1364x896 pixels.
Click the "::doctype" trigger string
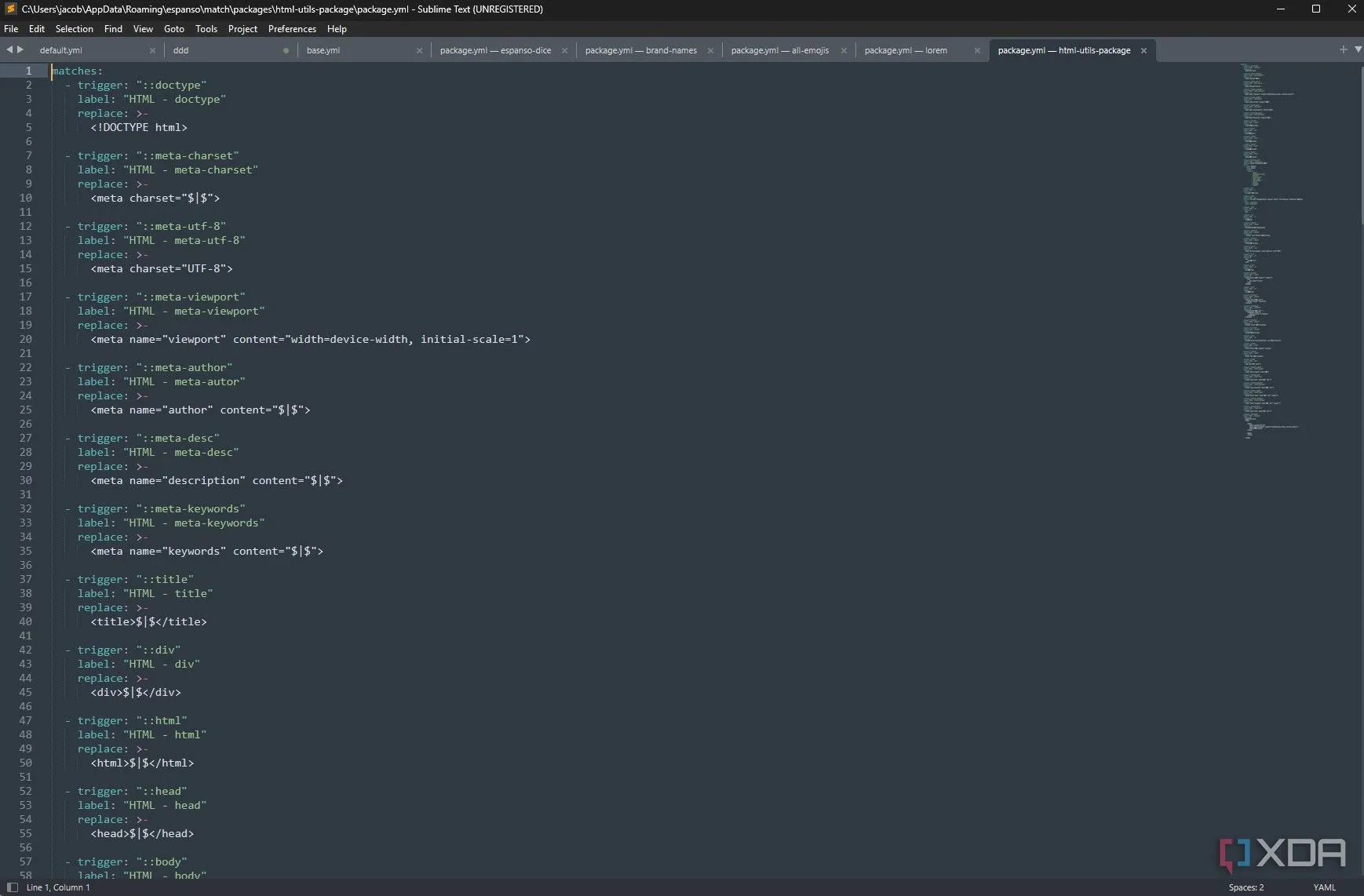click(171, 85)
